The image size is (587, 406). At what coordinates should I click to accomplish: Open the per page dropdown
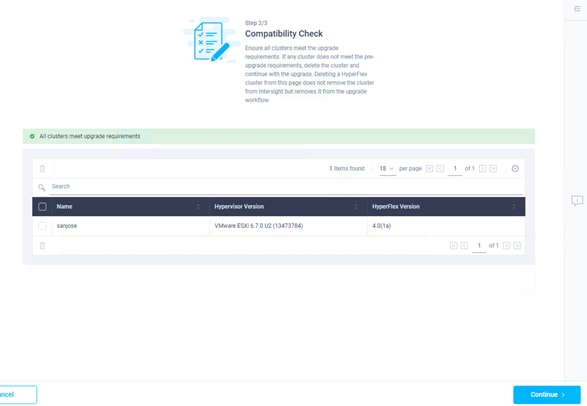(x=387, y=169)
